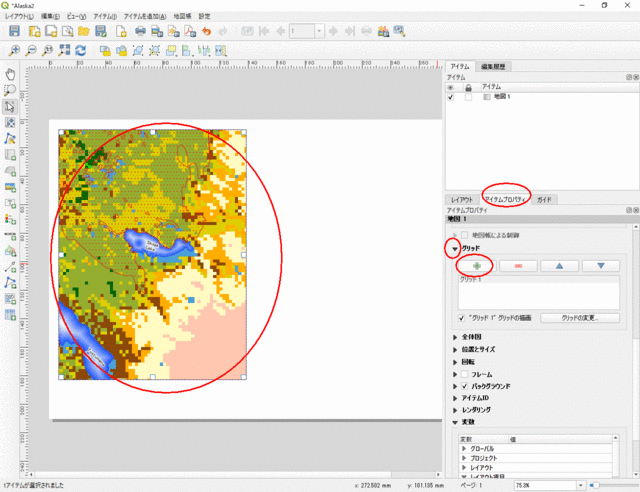The height and width of the screenshot is (492, 640).
Task: Open the ビュー menu
Action: (x=76, y=16)
